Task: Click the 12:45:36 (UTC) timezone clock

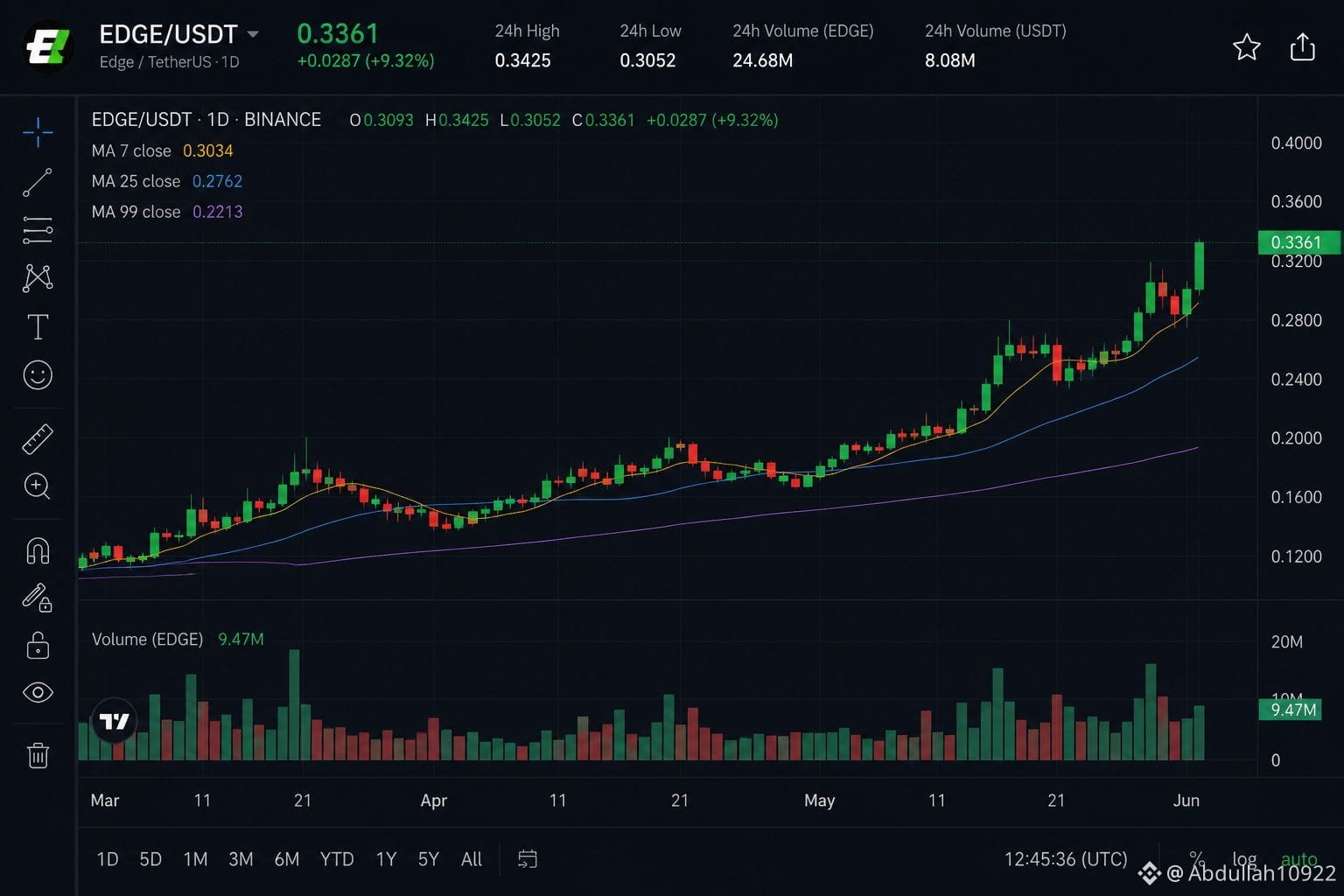Action: pyautogui.click(x=1066, y=859)
